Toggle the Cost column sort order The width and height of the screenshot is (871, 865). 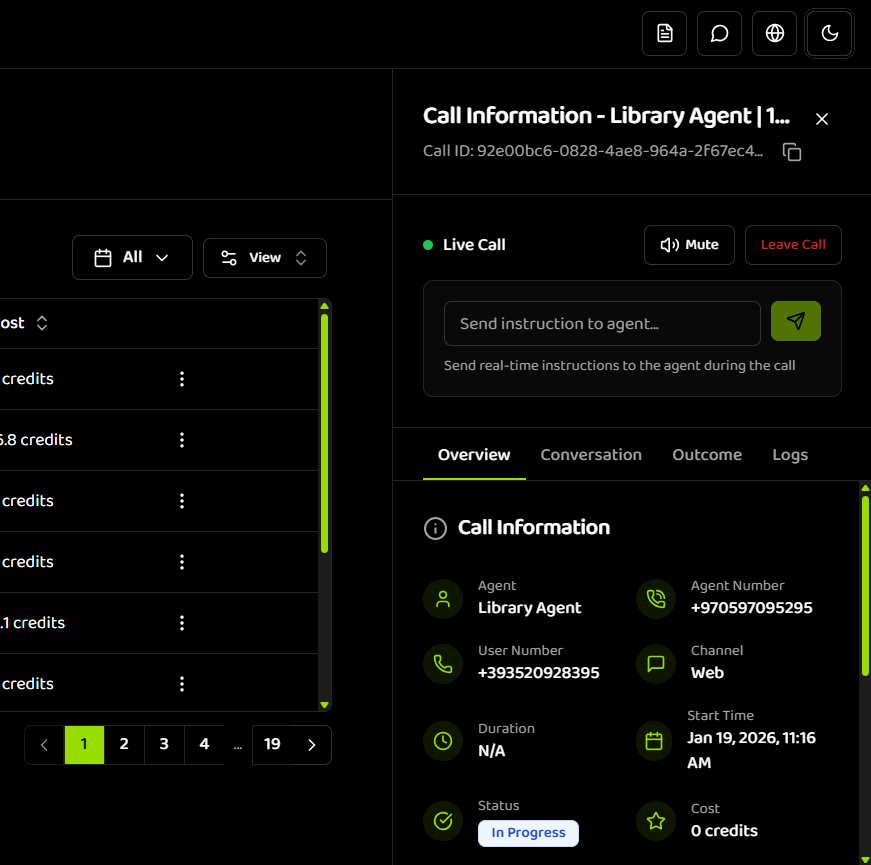click(41, 322)
